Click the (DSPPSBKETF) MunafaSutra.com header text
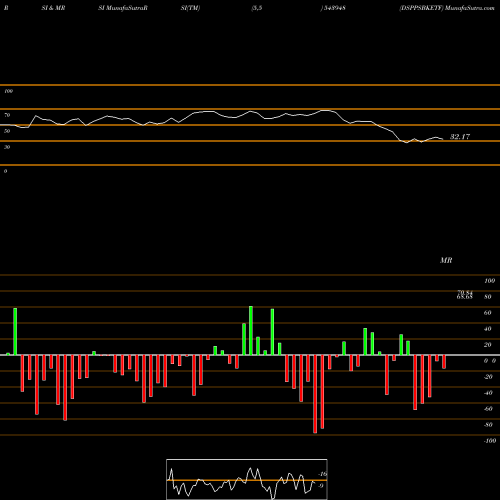500x500 pixels. pyautogui.click(x=447, y=8)
